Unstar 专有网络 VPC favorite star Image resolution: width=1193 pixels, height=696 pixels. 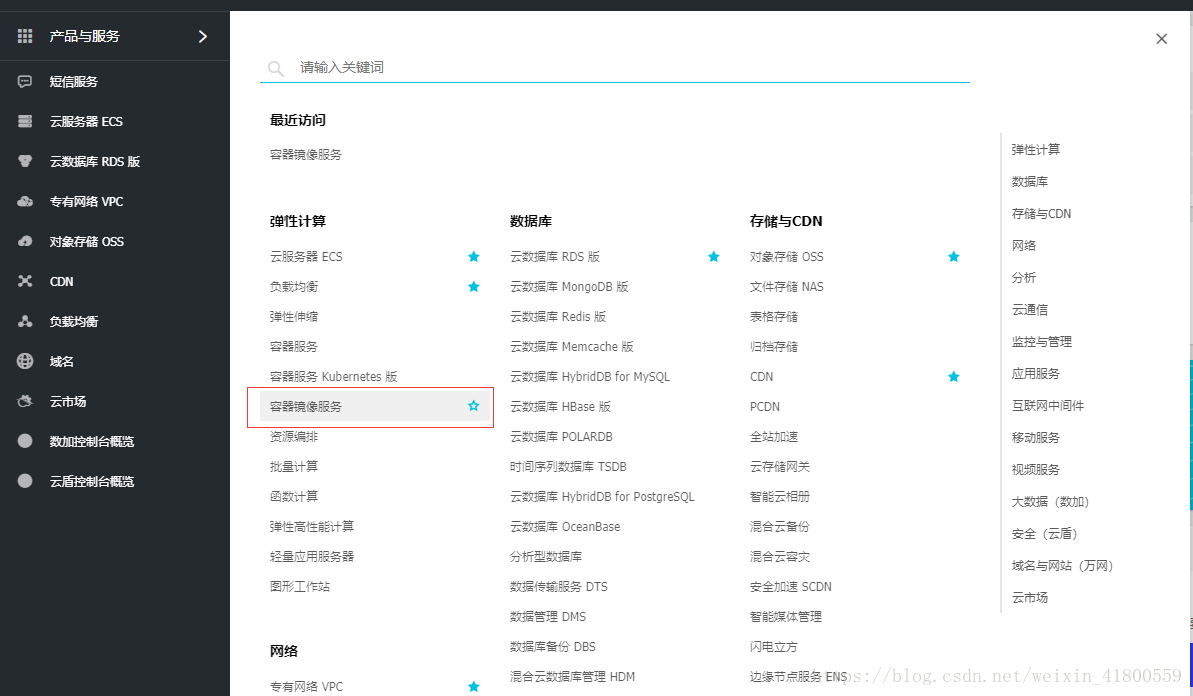point(473,686)
